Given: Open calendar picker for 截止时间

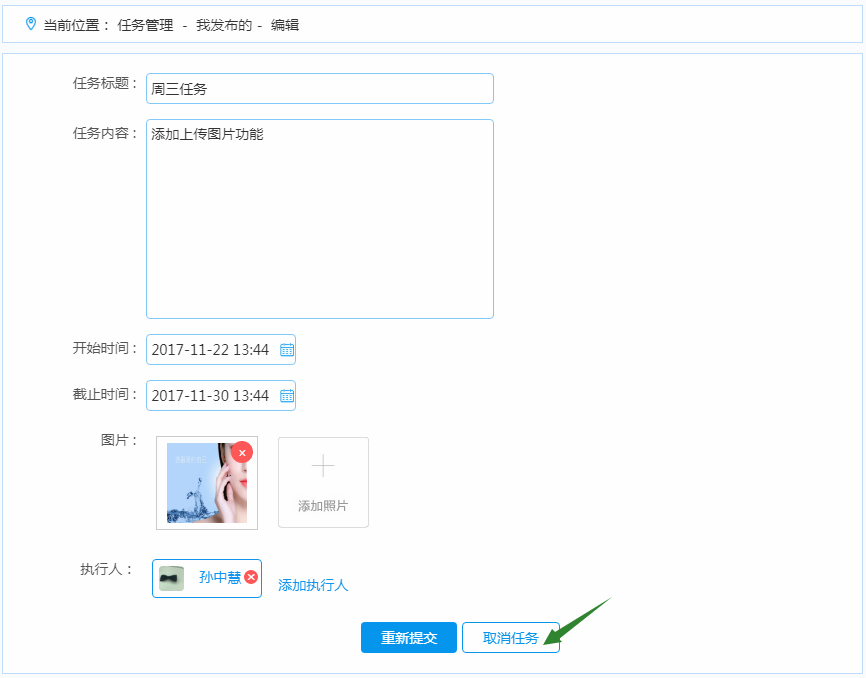Looking at the screenshot, I should (287, 396).
